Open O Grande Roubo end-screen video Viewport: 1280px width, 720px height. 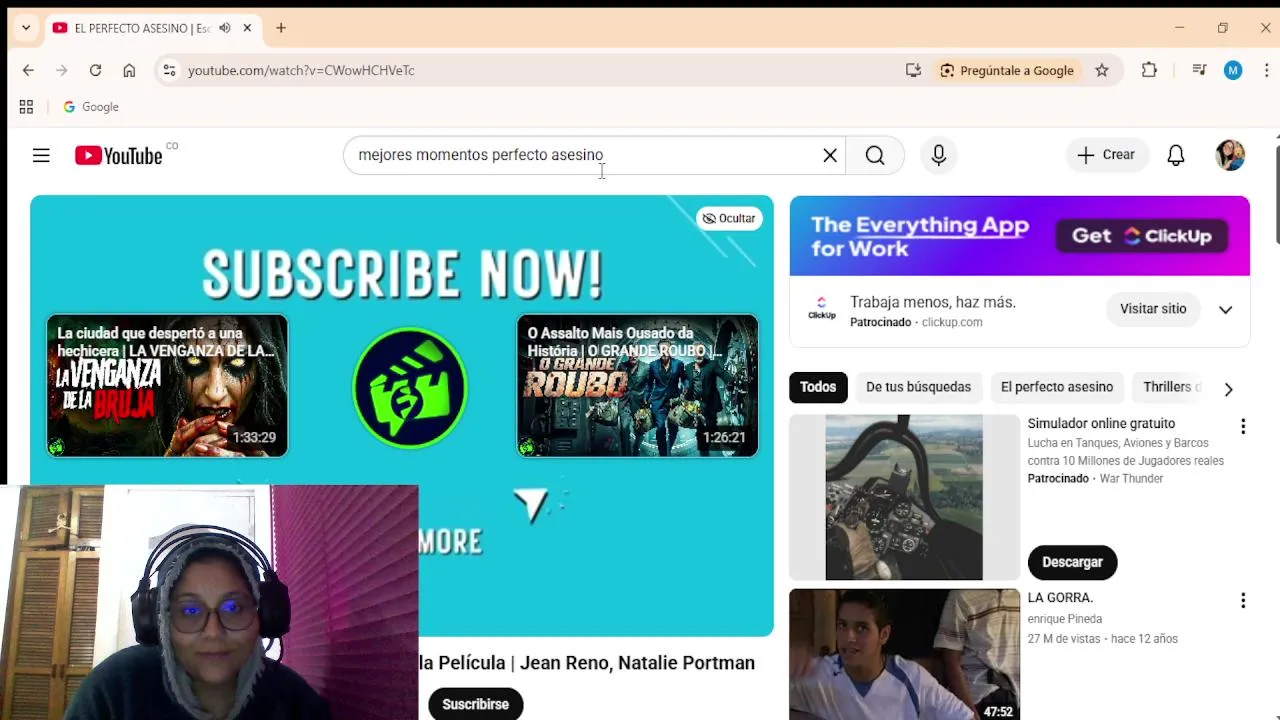click(637, 386)
